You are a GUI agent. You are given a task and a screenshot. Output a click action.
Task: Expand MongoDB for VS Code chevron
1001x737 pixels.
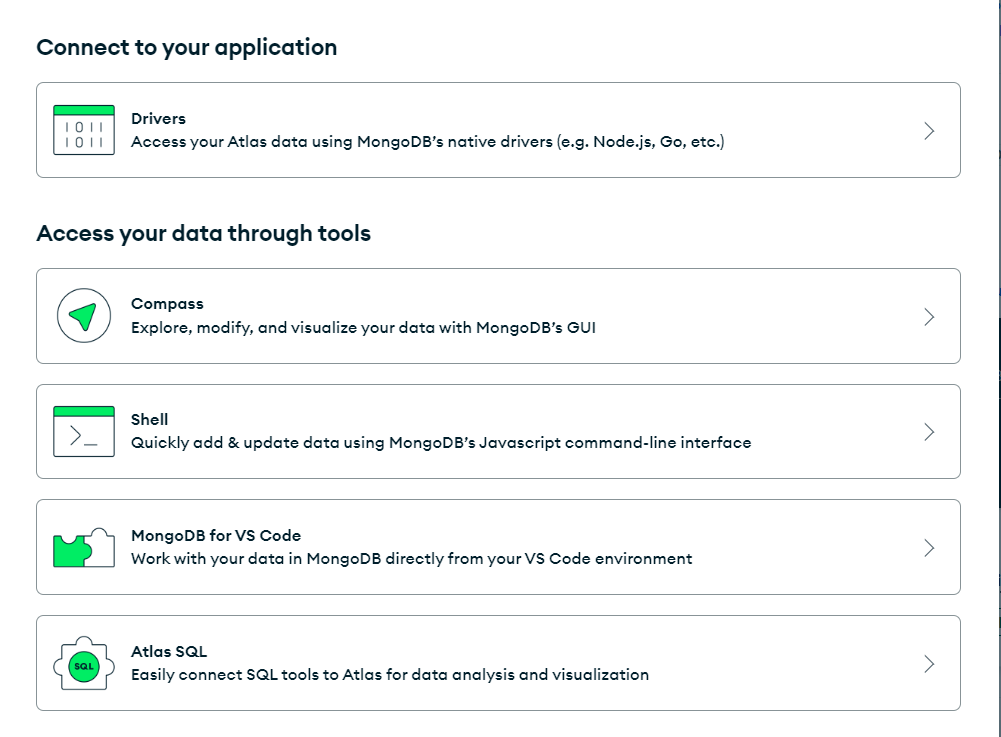(929, 548)
